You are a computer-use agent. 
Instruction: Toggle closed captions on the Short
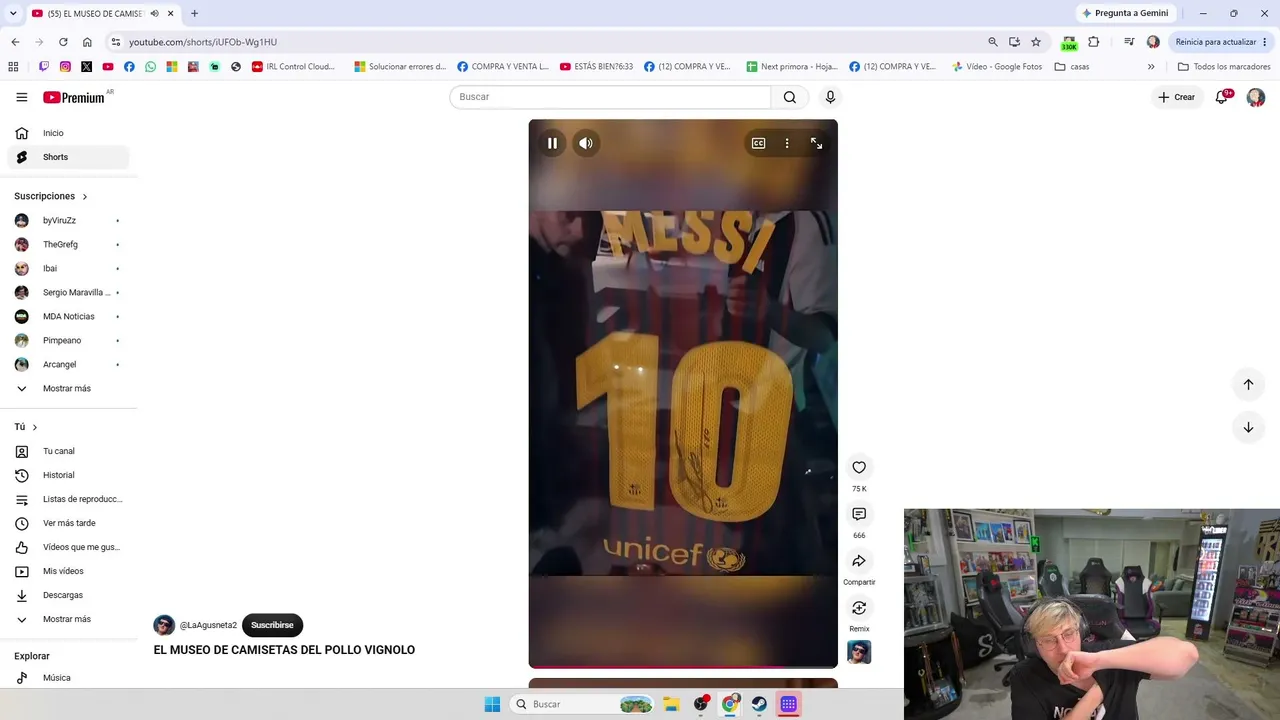(759, 144)
